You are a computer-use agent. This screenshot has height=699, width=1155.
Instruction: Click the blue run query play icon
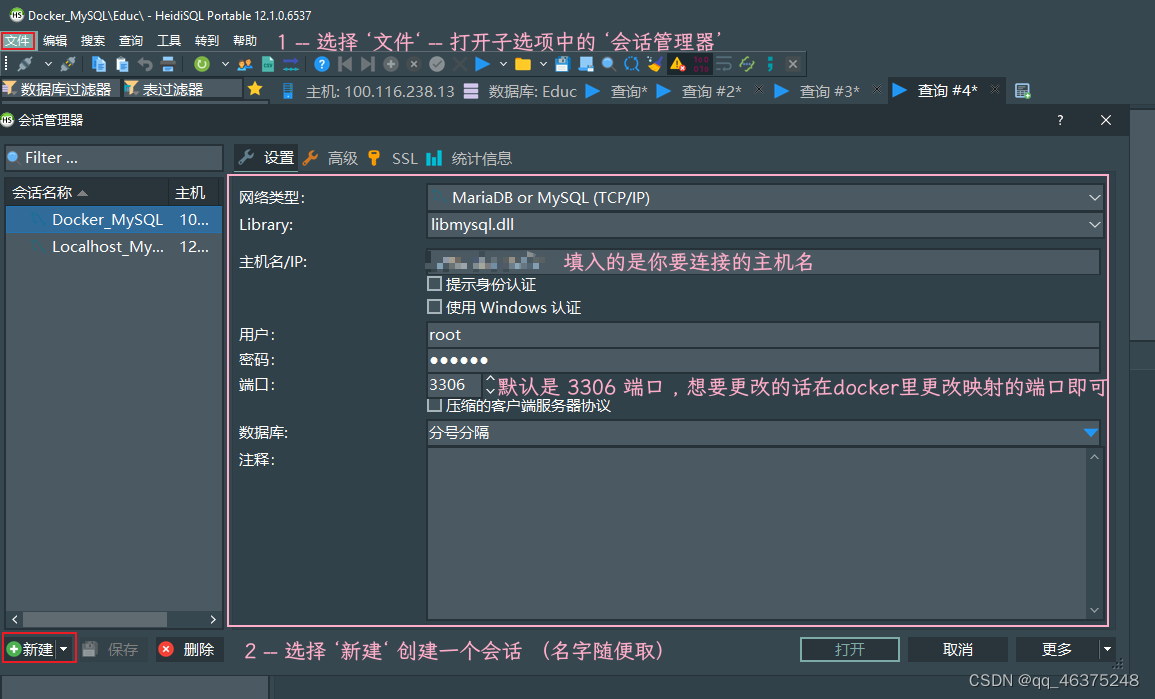click(x=483, y=64)
